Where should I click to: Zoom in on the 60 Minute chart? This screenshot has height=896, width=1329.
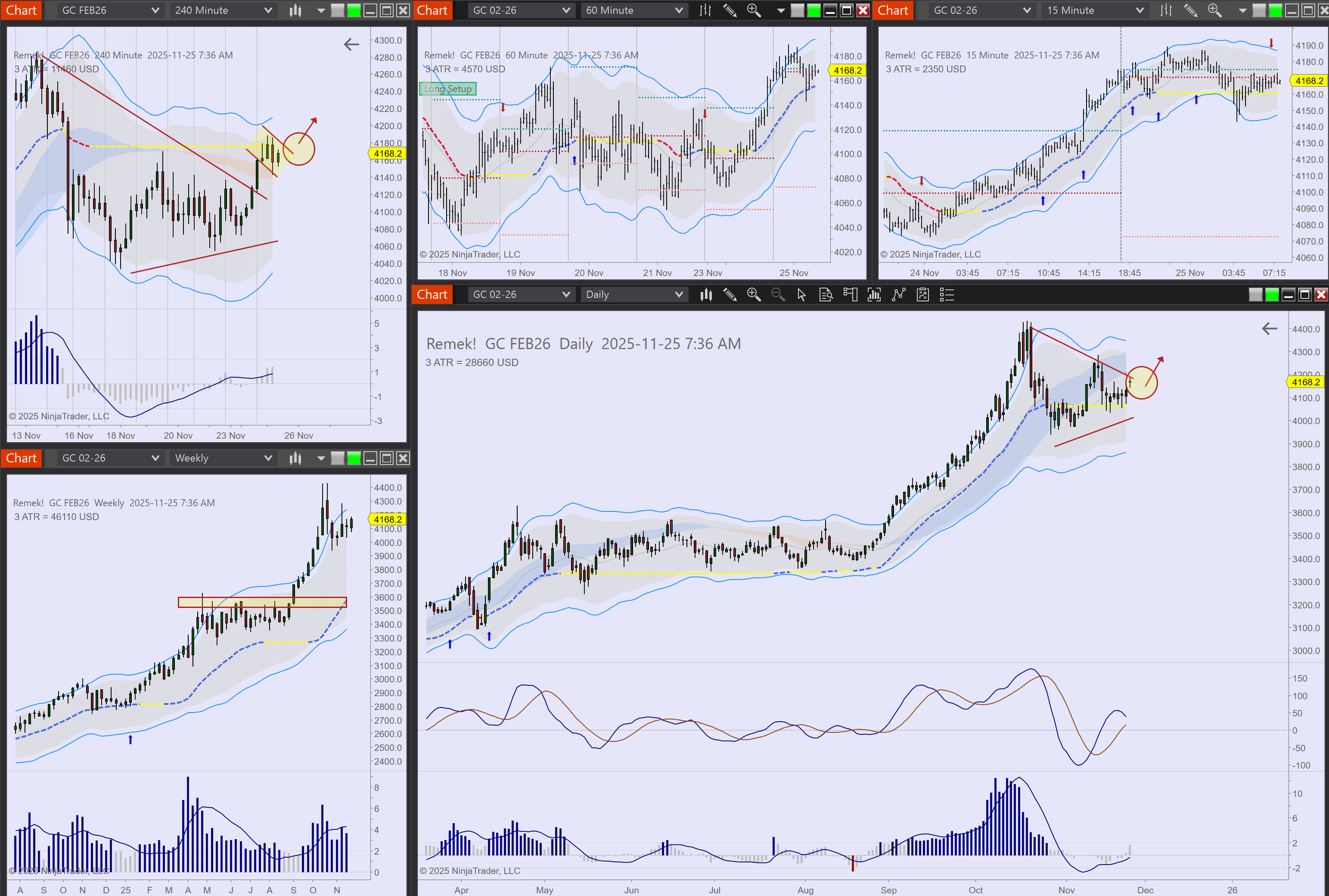tap(753, 10)
